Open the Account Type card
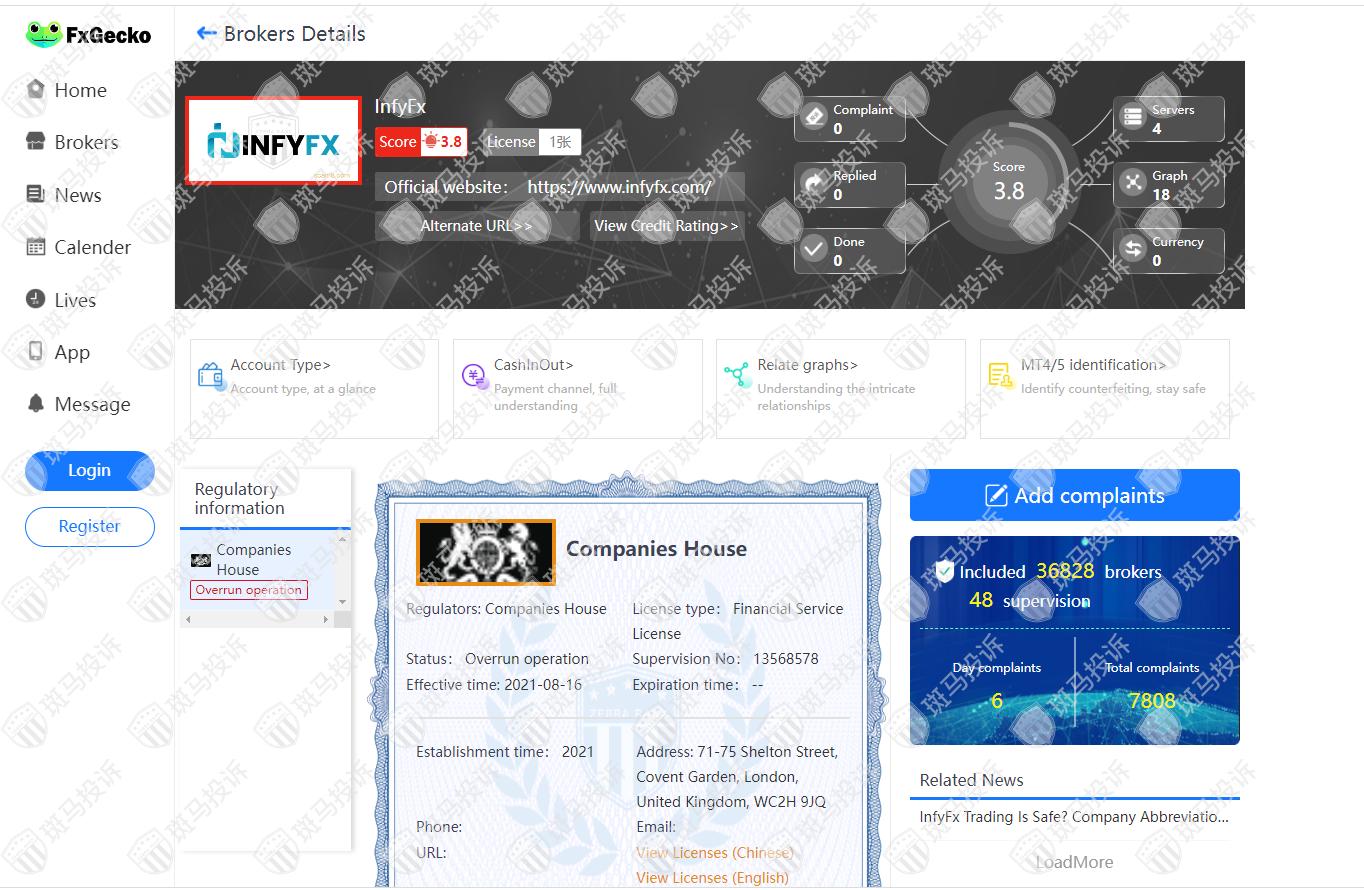This screenshot has width=1364, height=890. (x=314, y=387)
